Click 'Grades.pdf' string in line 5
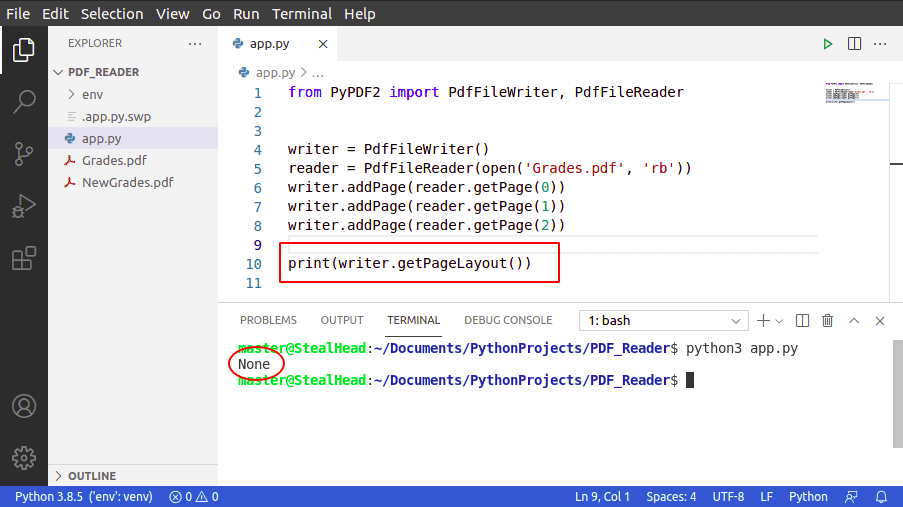 click(574, 168)
